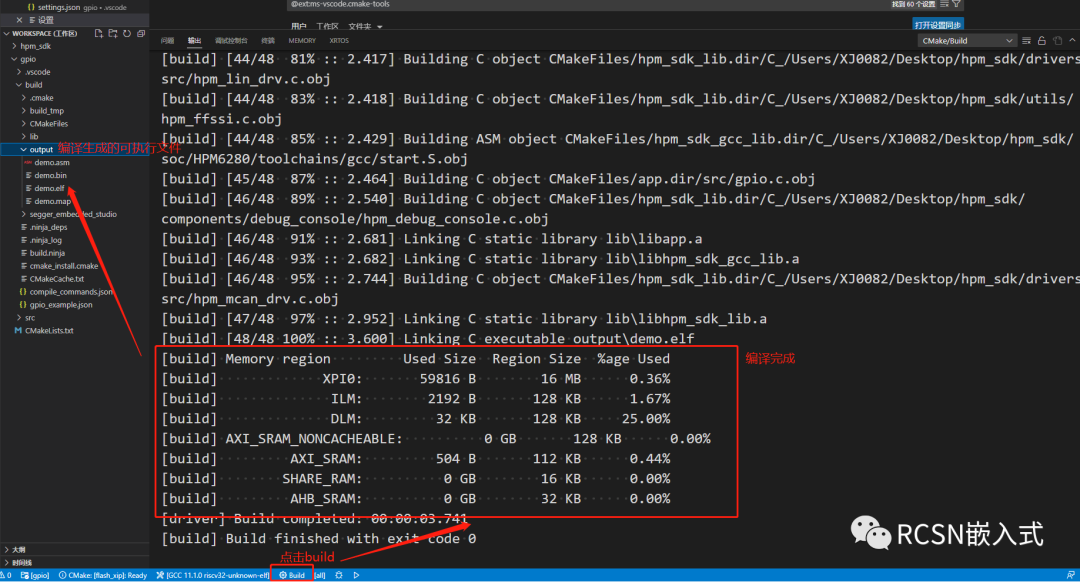The image size is (1080, 582).
Task: Open demo.asm file
Action: point(52,163)
